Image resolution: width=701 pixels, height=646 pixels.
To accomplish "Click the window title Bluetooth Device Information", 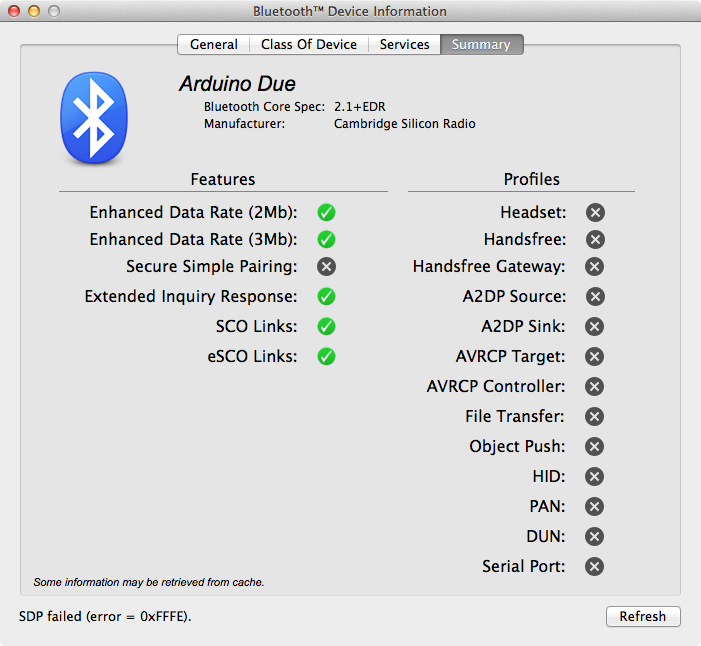I will [x=350, y=11].
